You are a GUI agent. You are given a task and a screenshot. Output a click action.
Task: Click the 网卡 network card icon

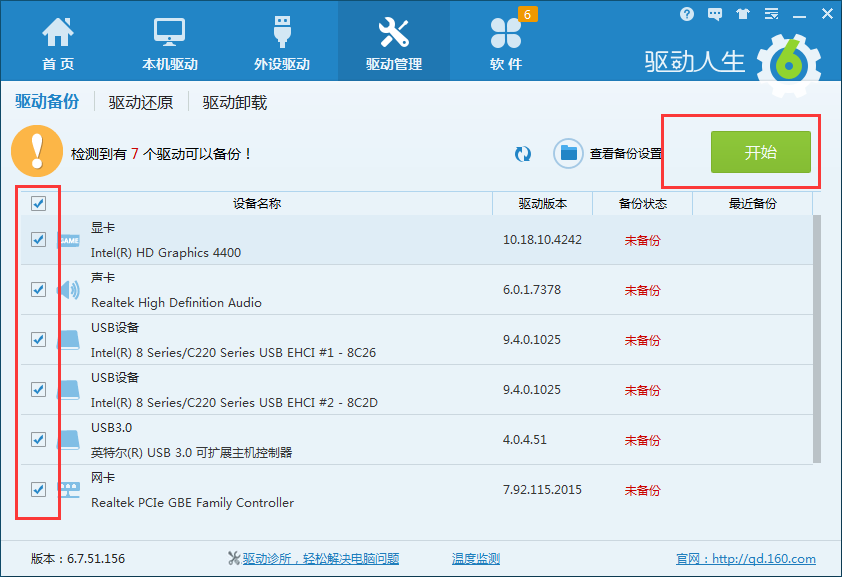pos(69,490)
